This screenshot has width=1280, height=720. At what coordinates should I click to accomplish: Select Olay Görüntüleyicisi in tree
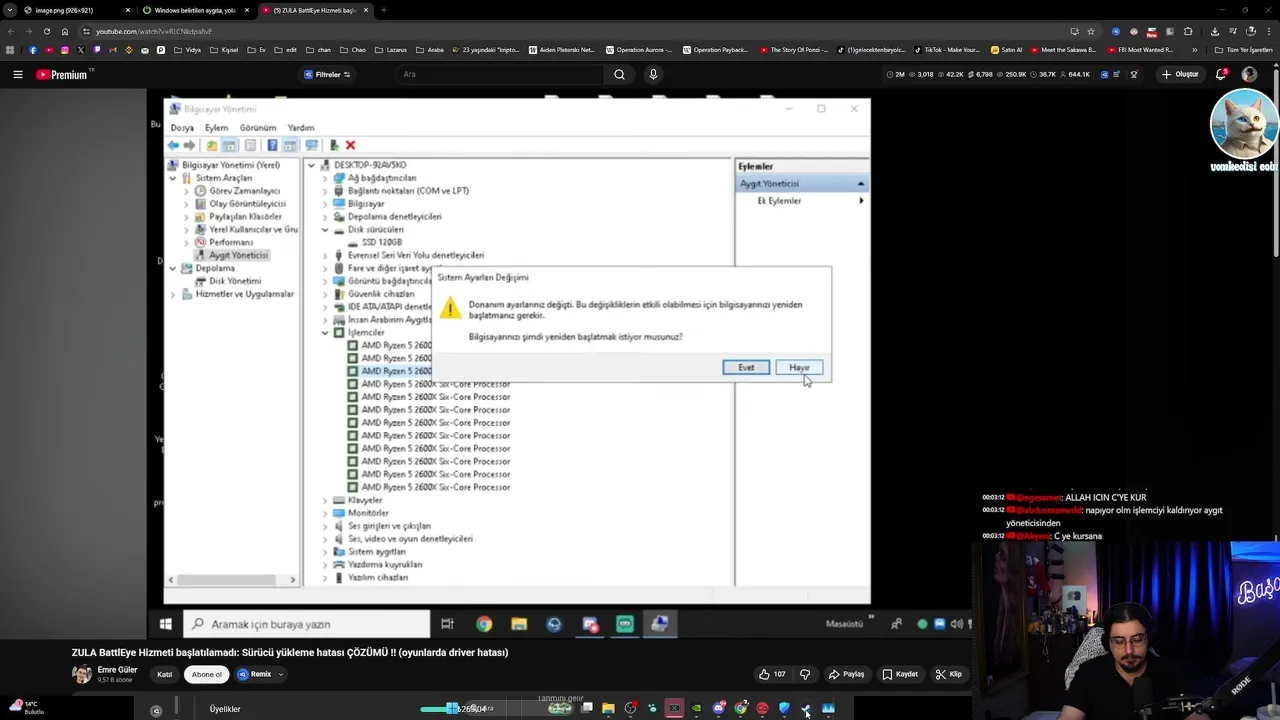247,204
